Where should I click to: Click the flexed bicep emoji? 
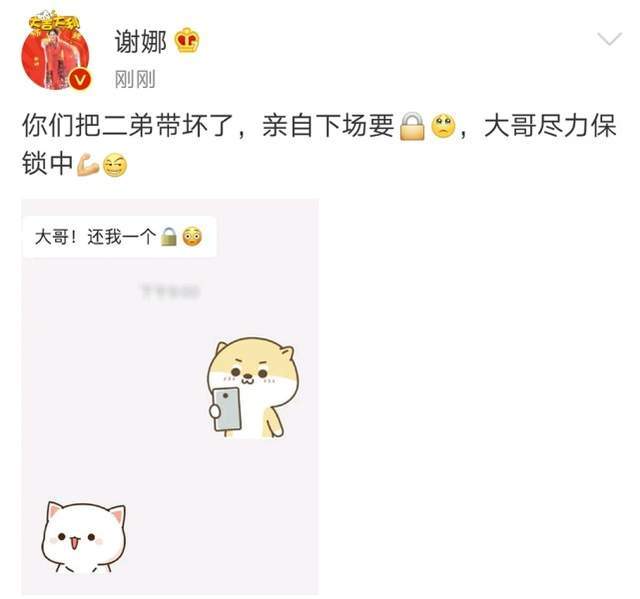click(x=88, y=164)
